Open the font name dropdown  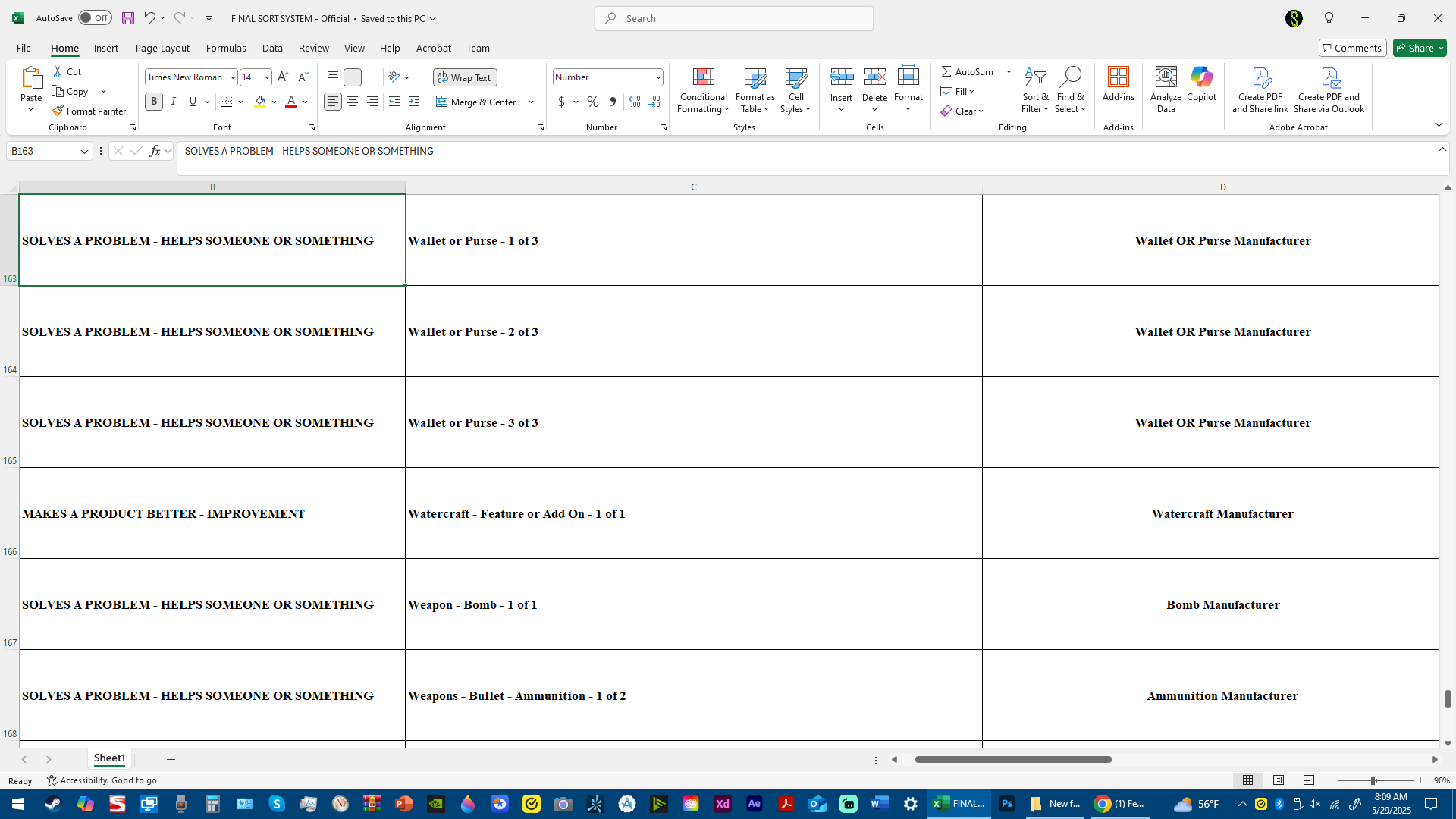click(x=233, y=77)
